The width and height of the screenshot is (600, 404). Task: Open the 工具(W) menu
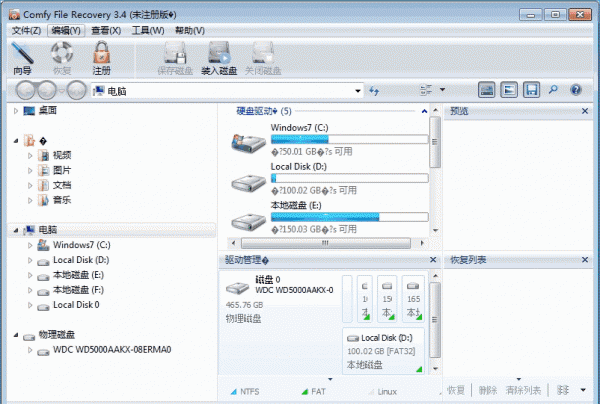(x=148, y=31)
